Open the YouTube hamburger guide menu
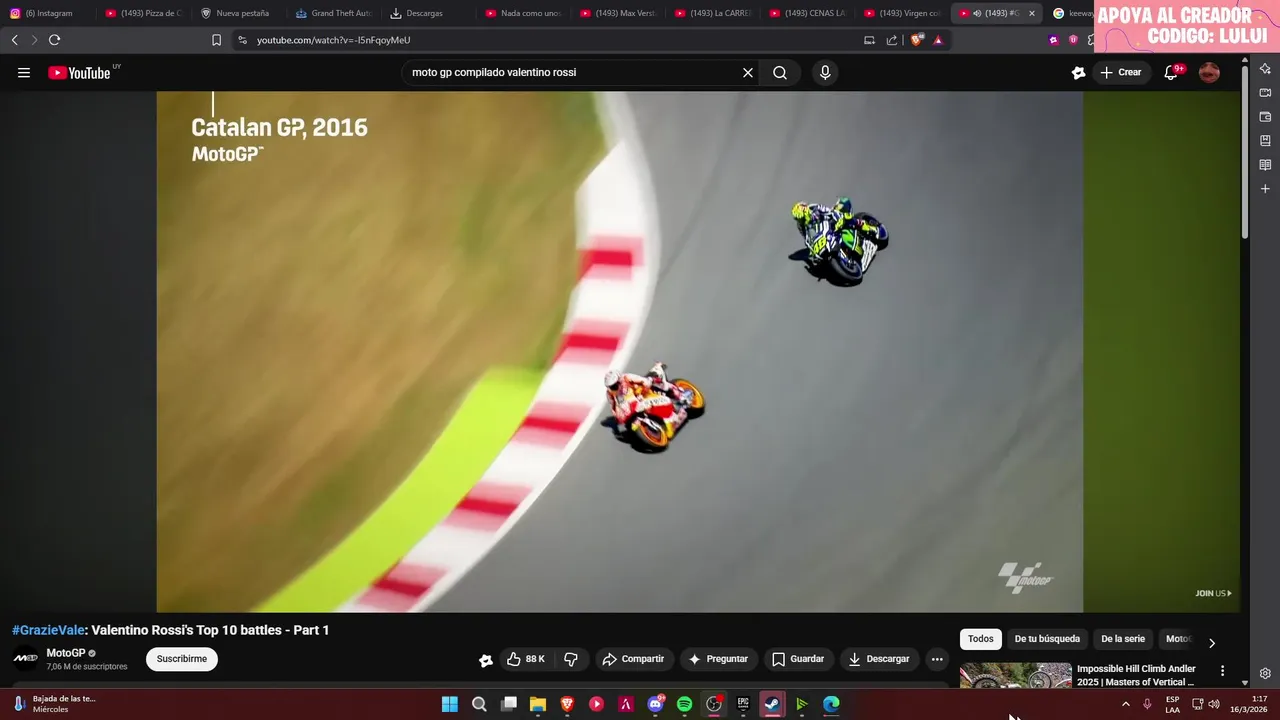Viewport: 1280px width, 720px height. pyautogui.click(x=24, y=73)
